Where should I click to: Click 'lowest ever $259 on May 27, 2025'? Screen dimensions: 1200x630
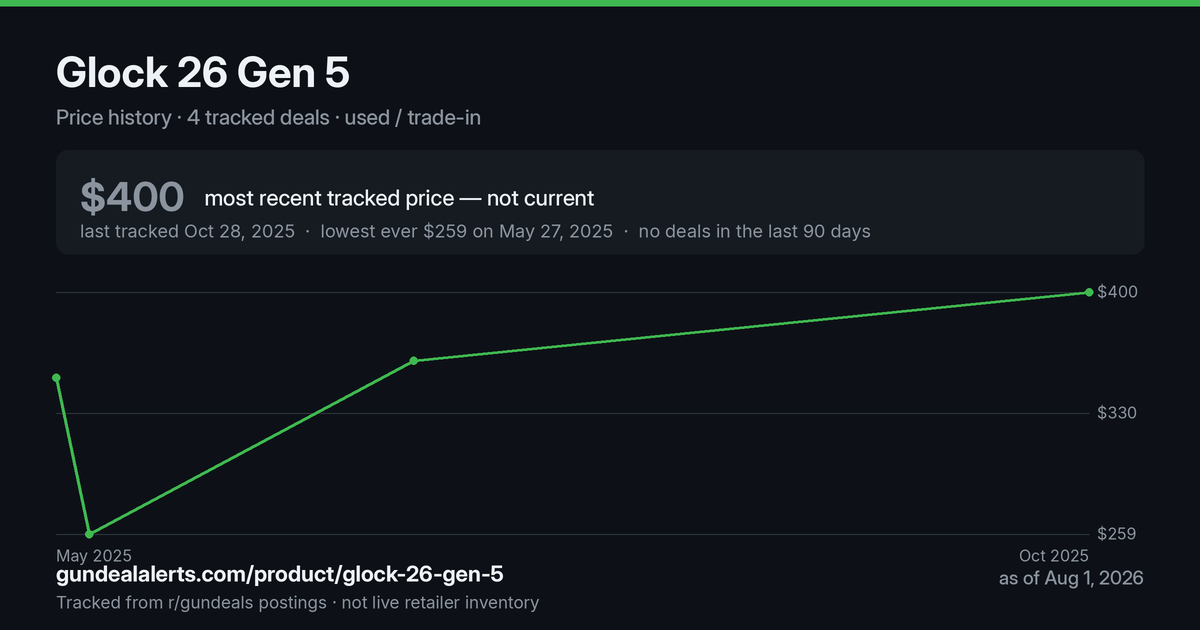(x=467, y=231)
